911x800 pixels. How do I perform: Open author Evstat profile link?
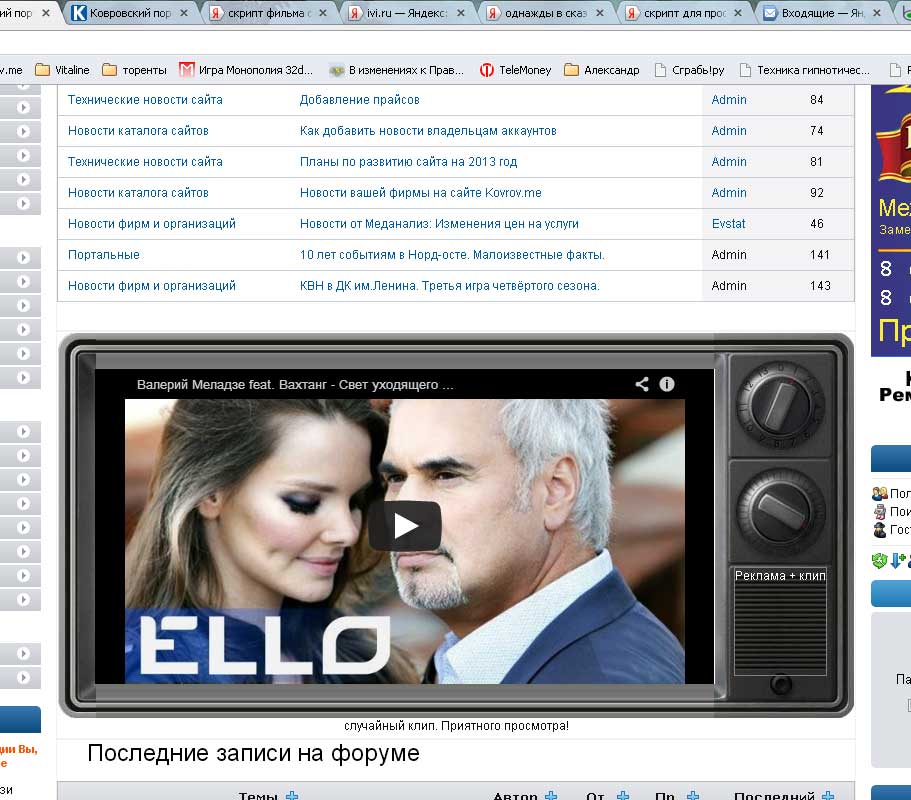tap(729, 224)
